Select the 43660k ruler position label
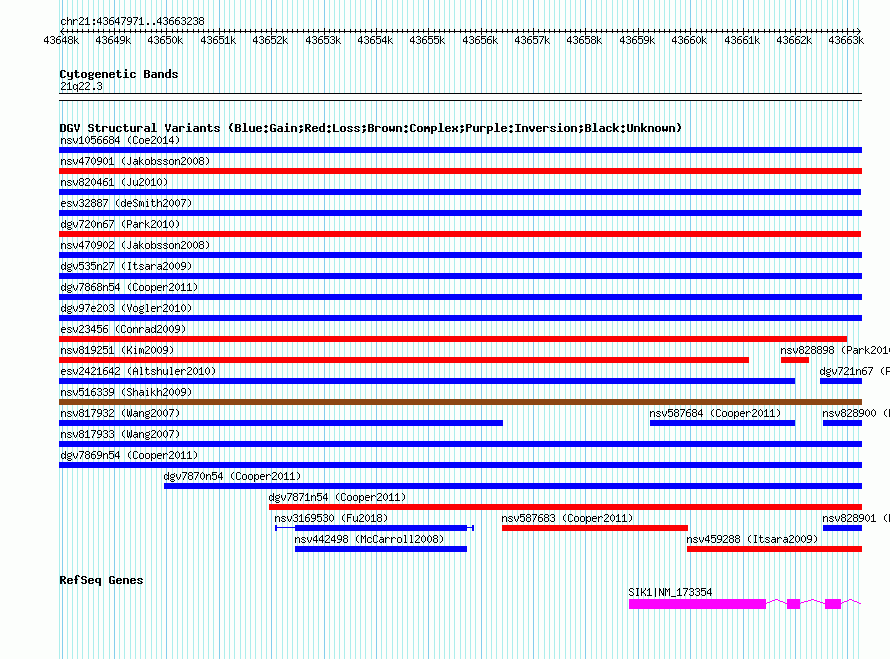890x659 pixels. (689, 40)
